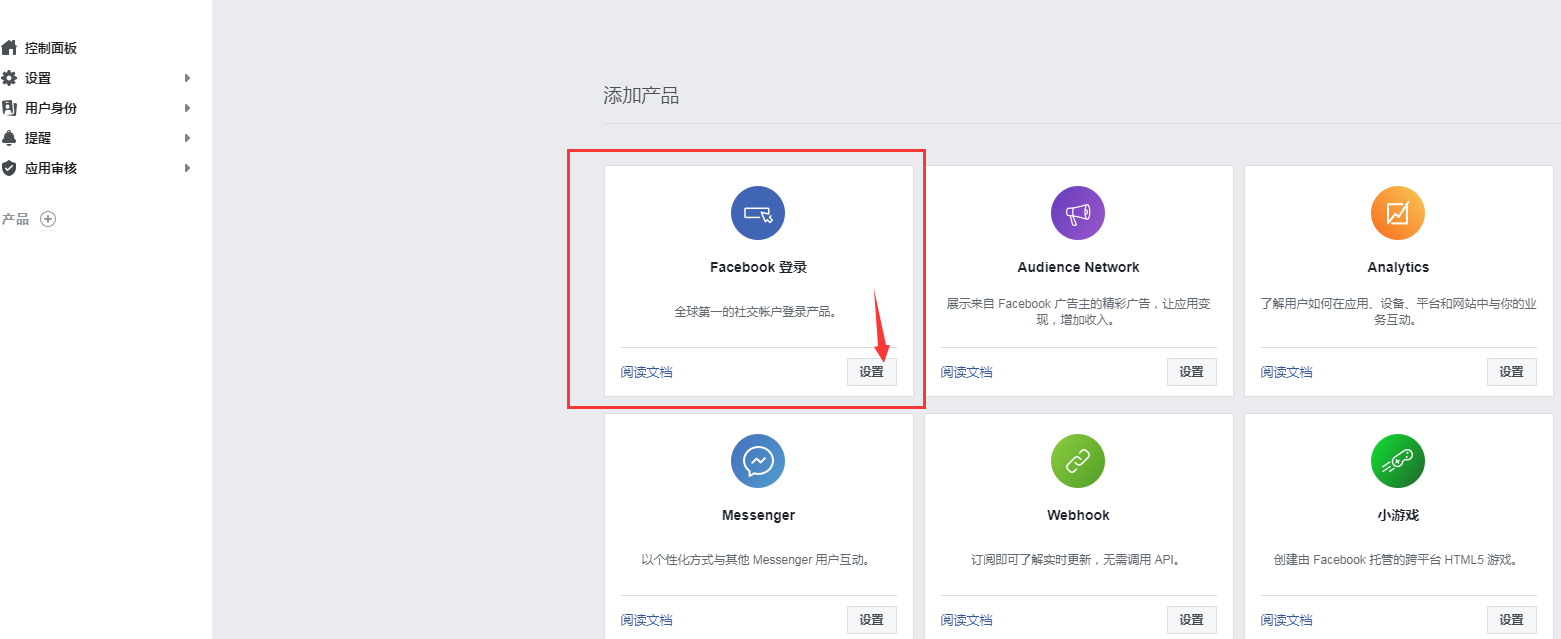Image resolution: width=1561 pixels, height=639 pixels.
Task: Click the plus icon next to 产品
Action: point(48,219)
